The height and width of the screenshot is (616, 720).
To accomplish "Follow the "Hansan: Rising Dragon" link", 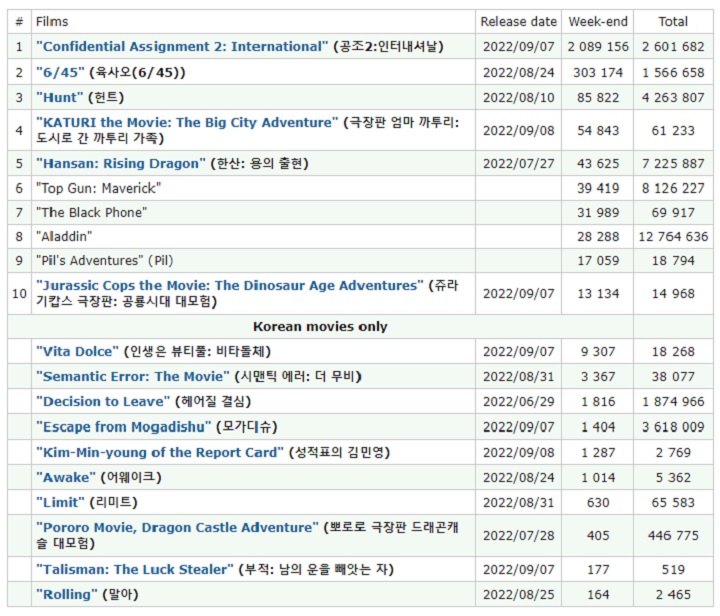I will click(x=121, y=163).
